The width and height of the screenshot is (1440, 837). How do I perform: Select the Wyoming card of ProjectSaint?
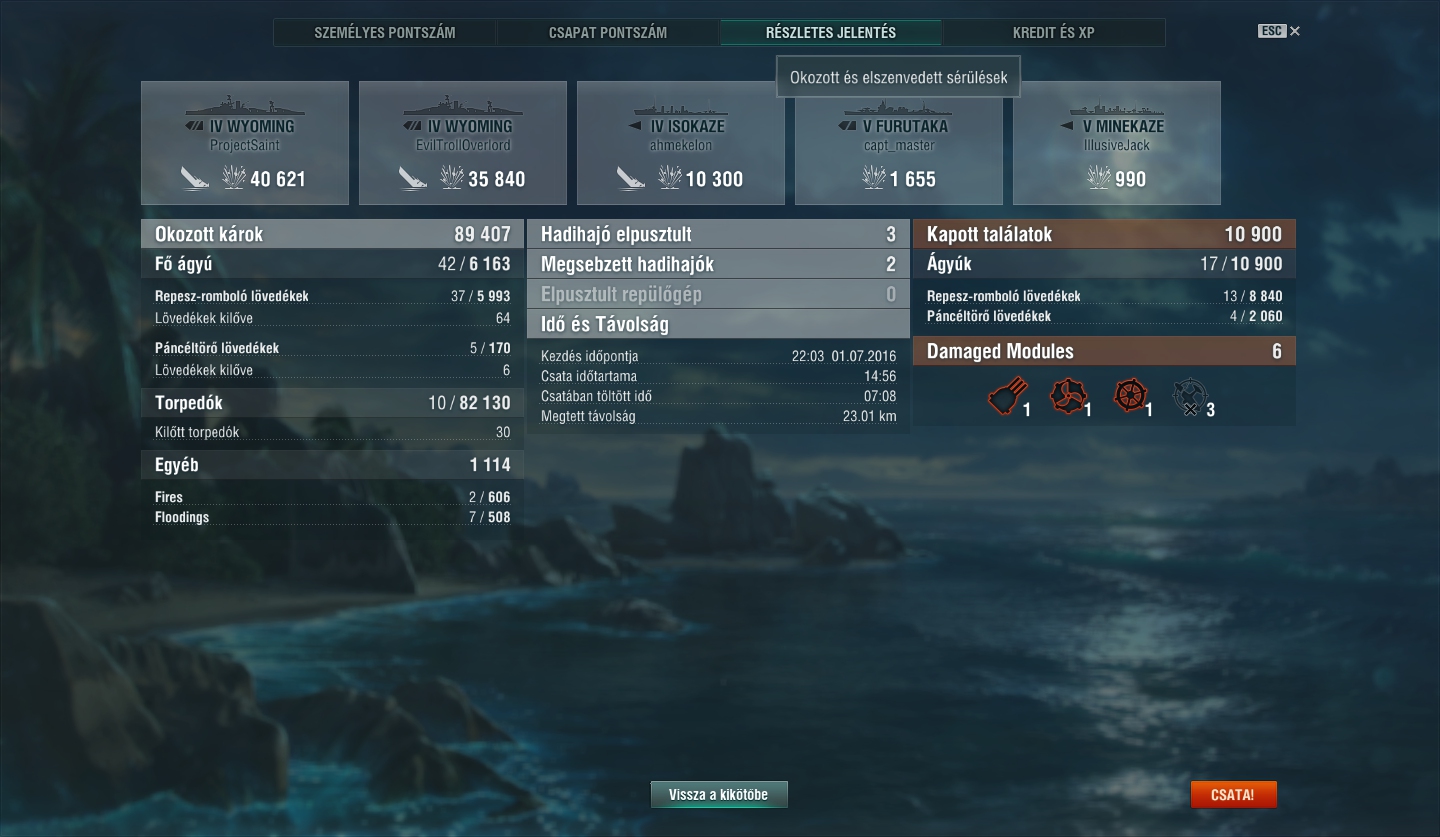(x=245, y=143)
